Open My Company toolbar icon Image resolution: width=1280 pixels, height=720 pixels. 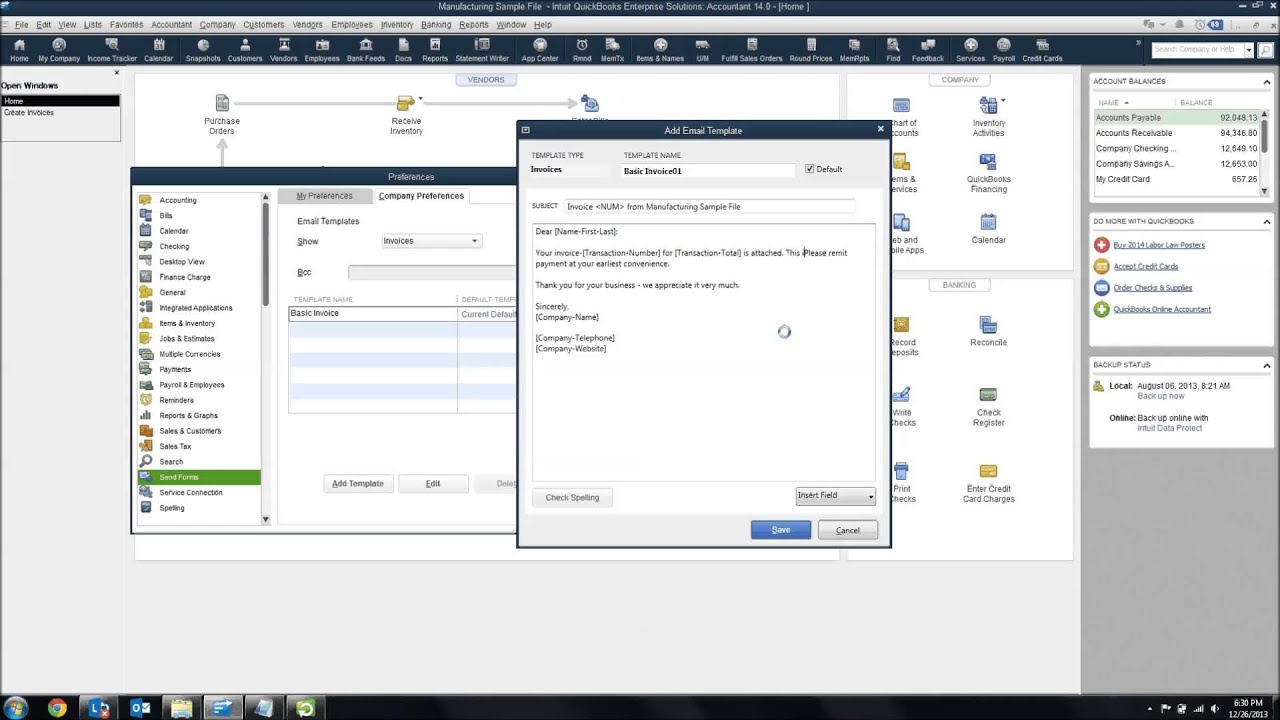[x=59, y=50]
